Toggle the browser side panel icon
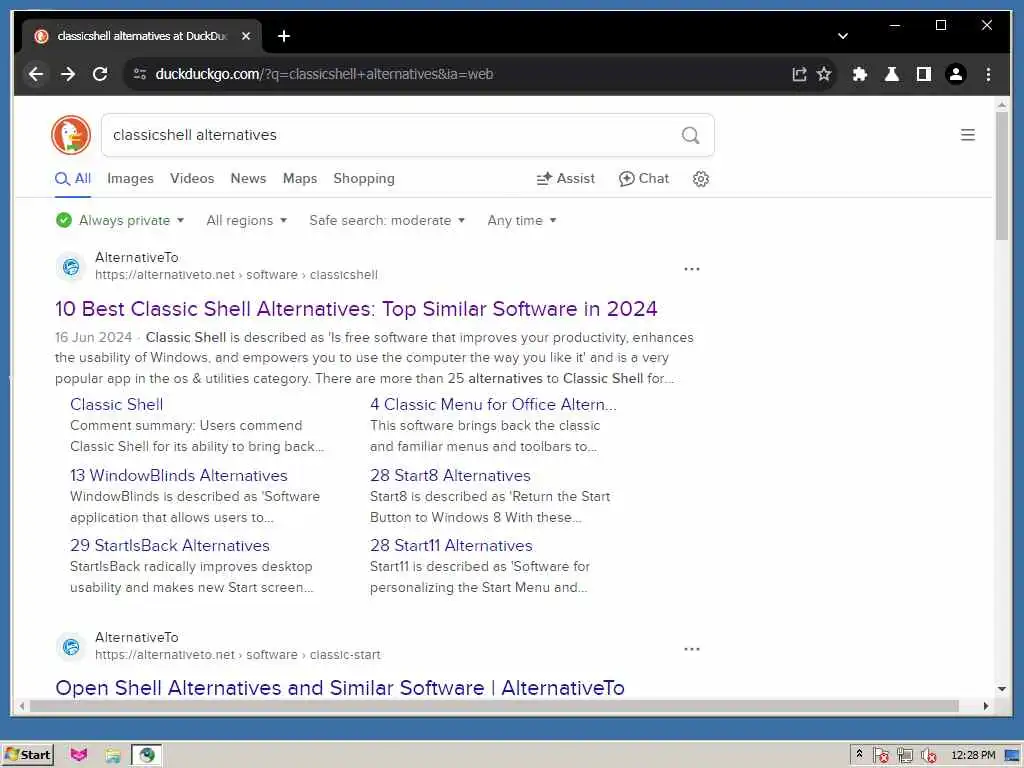Viewport: 1024px width, 768px height. 923,74
